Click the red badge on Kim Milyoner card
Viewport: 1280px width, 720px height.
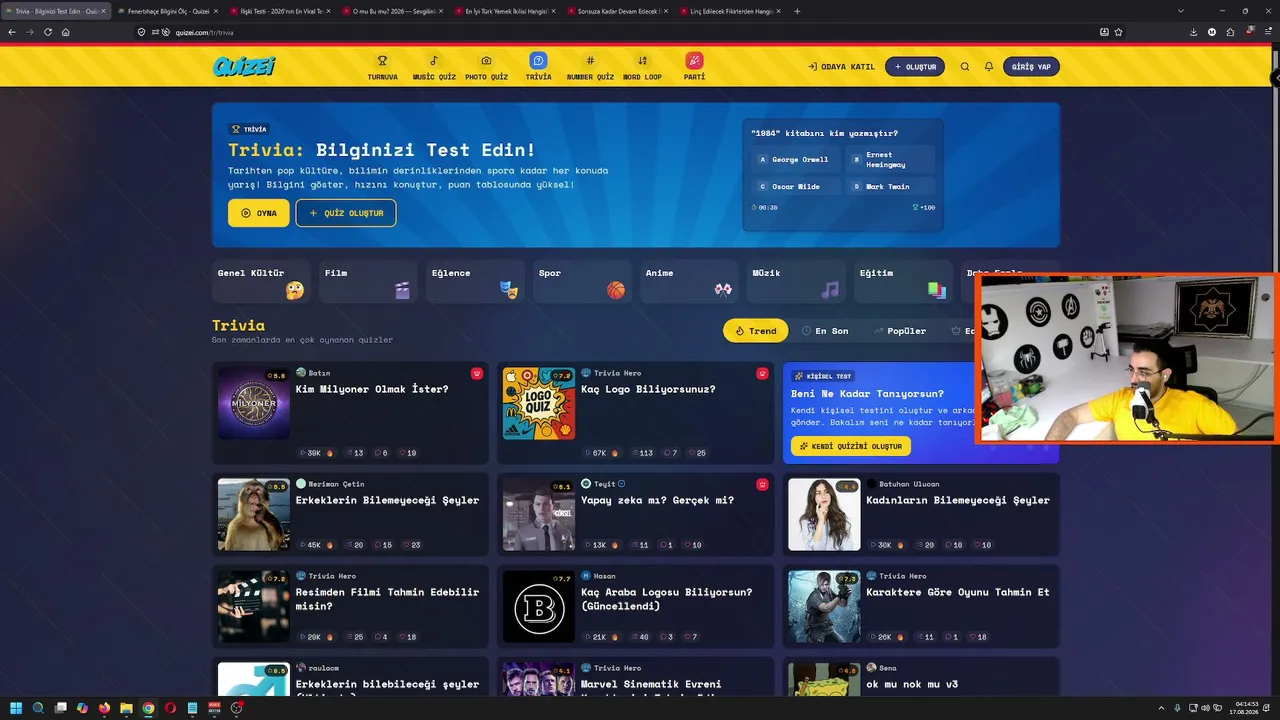coord(477,373)
